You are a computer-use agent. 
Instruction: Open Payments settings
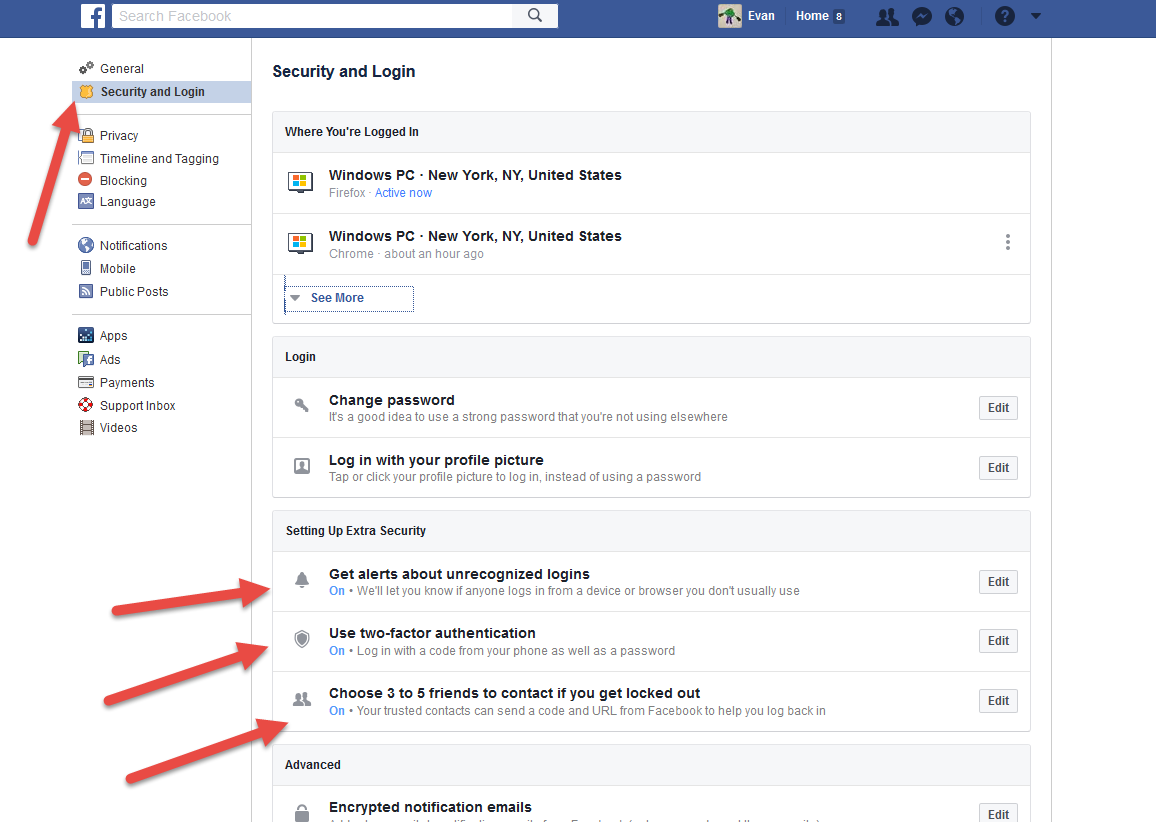click(127, 383)
